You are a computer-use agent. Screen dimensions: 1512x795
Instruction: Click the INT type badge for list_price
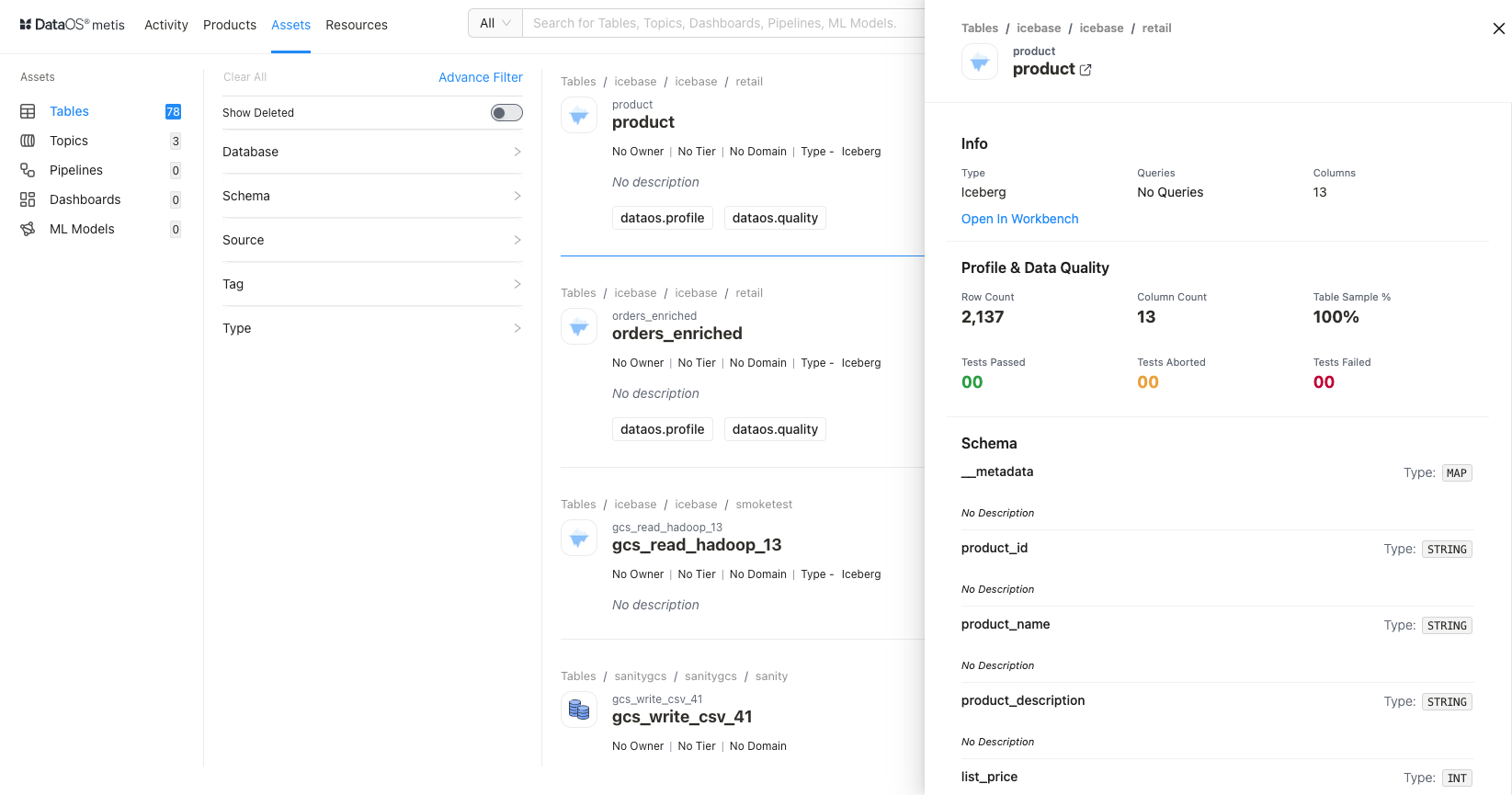[x=1457, y=778]
